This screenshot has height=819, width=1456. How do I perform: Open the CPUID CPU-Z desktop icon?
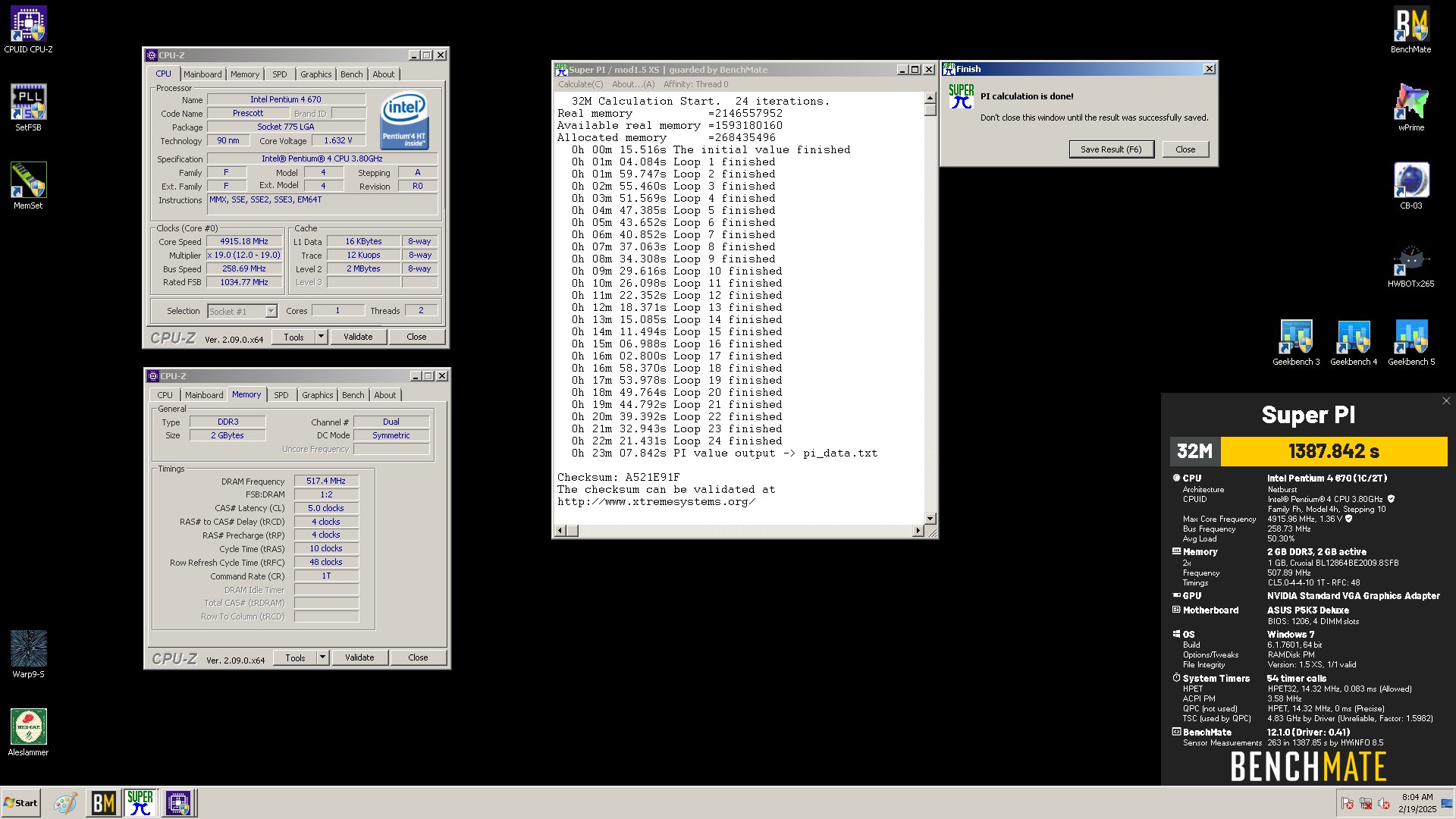pos(28,30)
